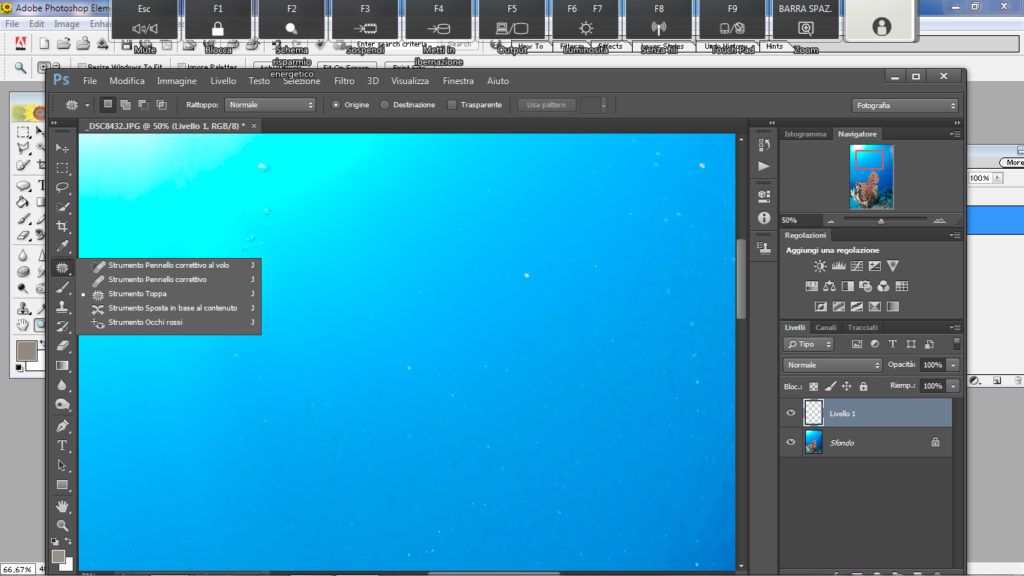Click the foreground color swatch

click(x=59, y=556)
